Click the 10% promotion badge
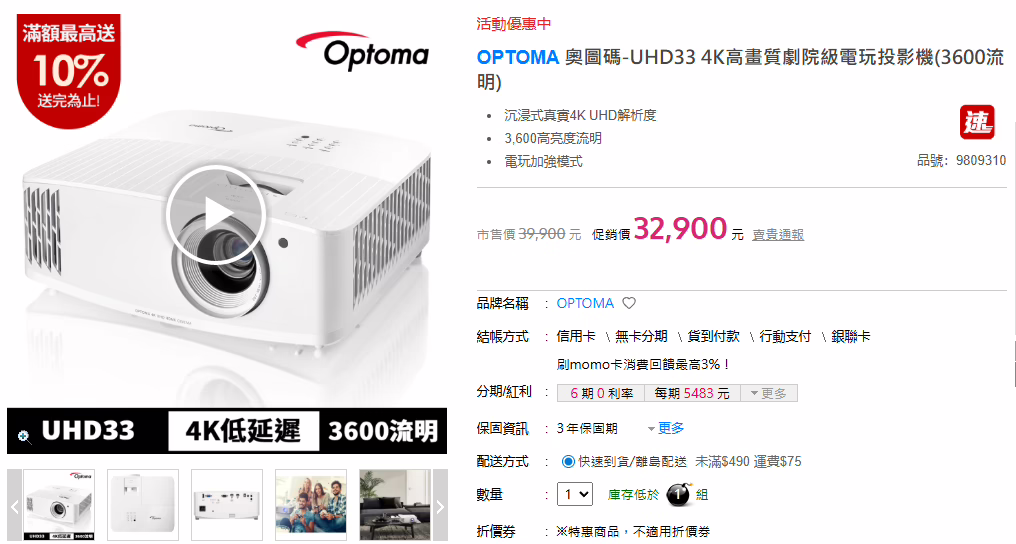The width and height of the screenshot is (1016, 544). [x=69, y=70]
